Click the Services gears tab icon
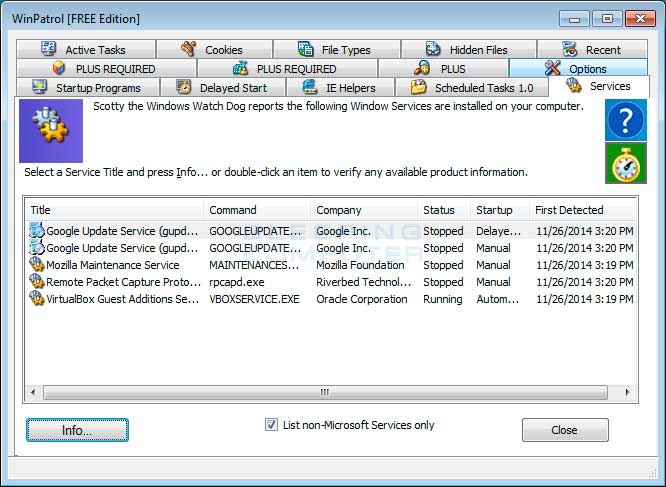 click(574, 85)
